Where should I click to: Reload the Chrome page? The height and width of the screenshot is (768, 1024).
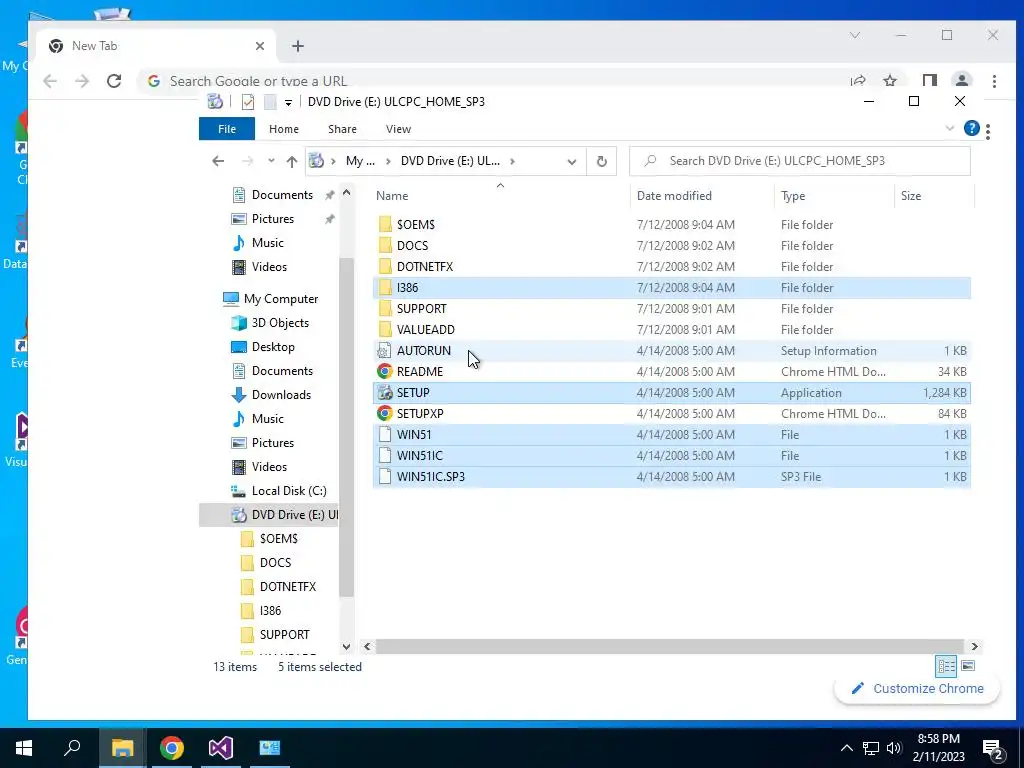point(114,81)
